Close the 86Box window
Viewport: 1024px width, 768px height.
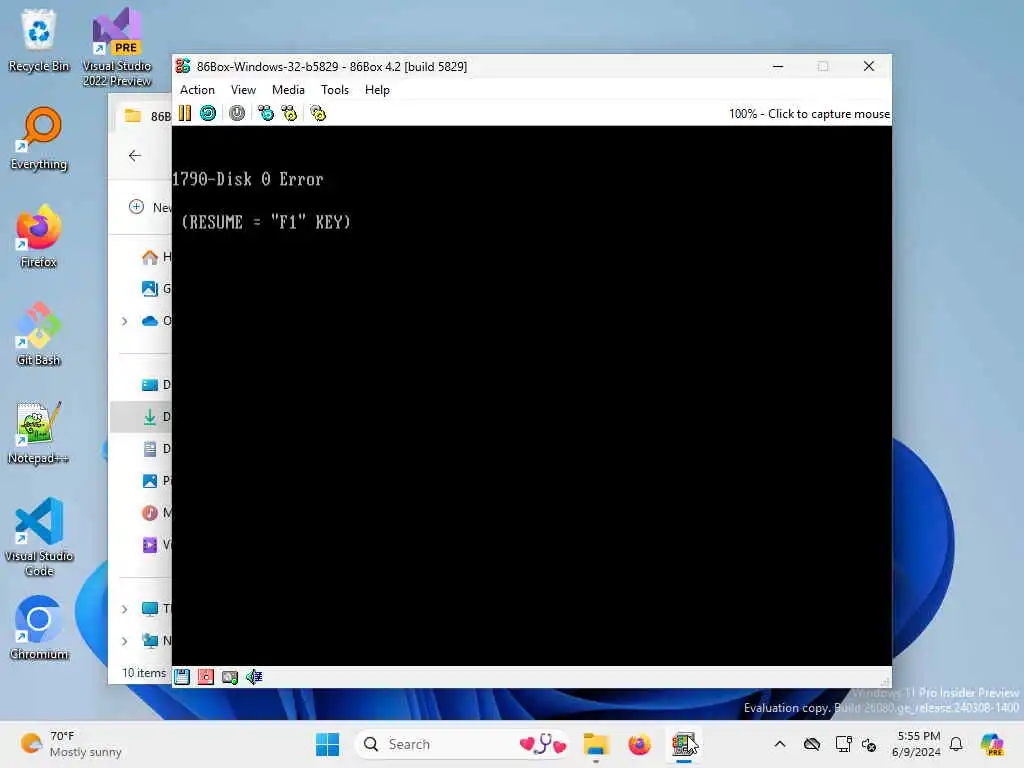pos(869,66)
